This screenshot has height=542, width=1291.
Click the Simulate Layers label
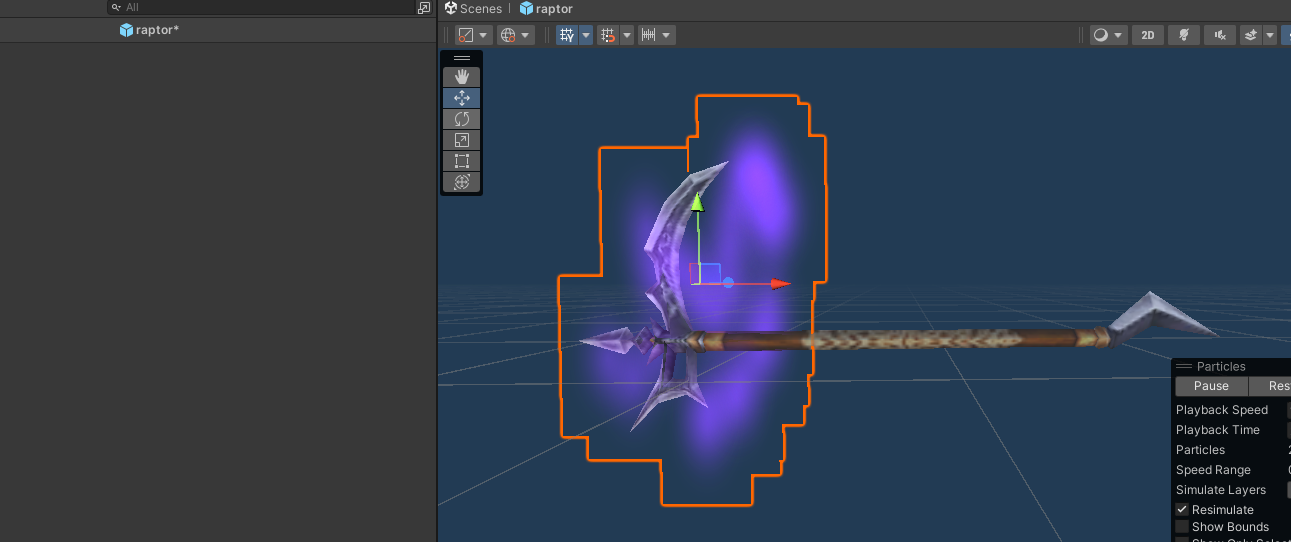tap(1221, 490)
